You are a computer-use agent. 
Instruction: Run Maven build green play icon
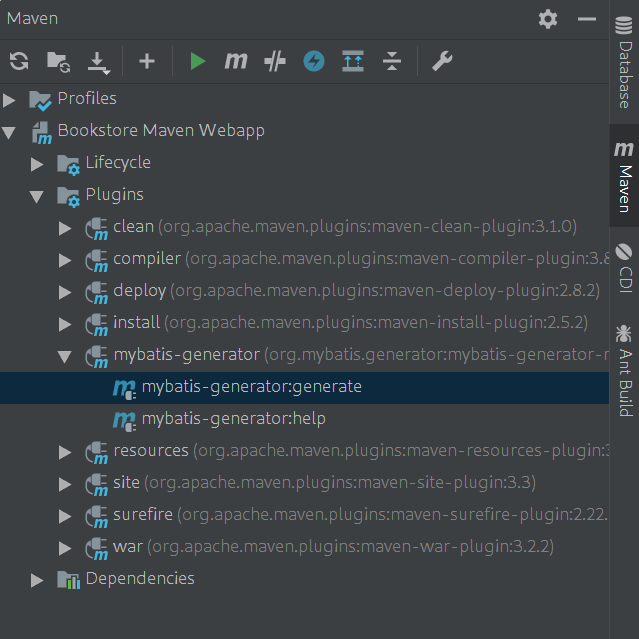click(198, 62)
